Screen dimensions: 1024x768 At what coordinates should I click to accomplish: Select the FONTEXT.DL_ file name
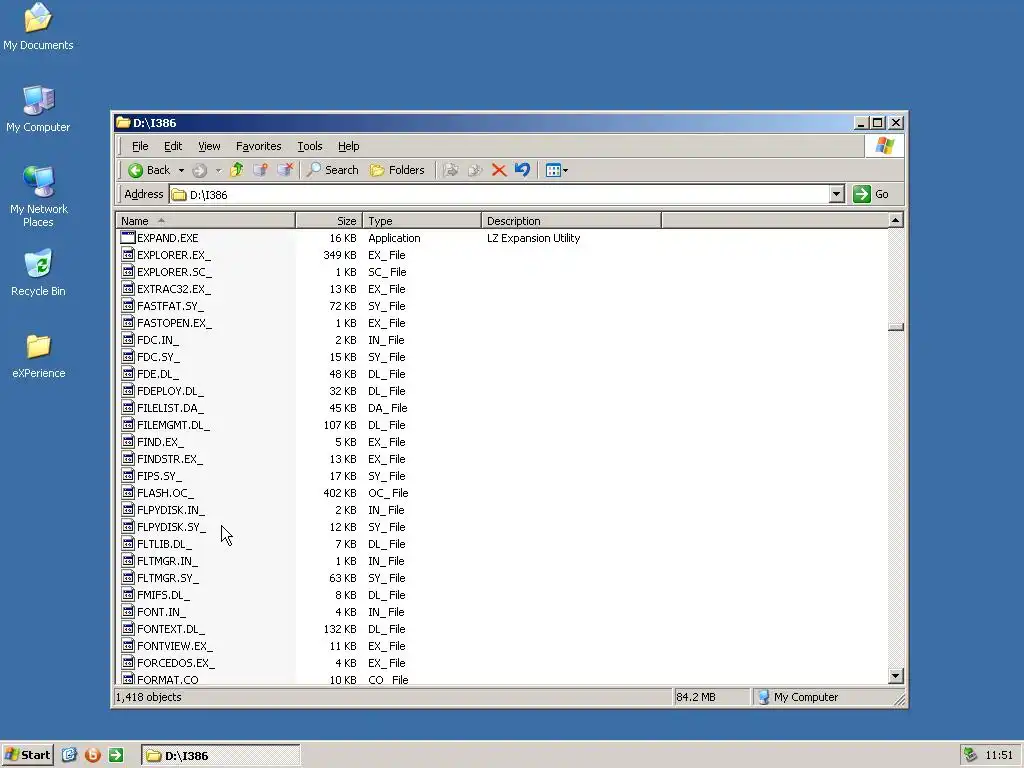coord(170,629)
